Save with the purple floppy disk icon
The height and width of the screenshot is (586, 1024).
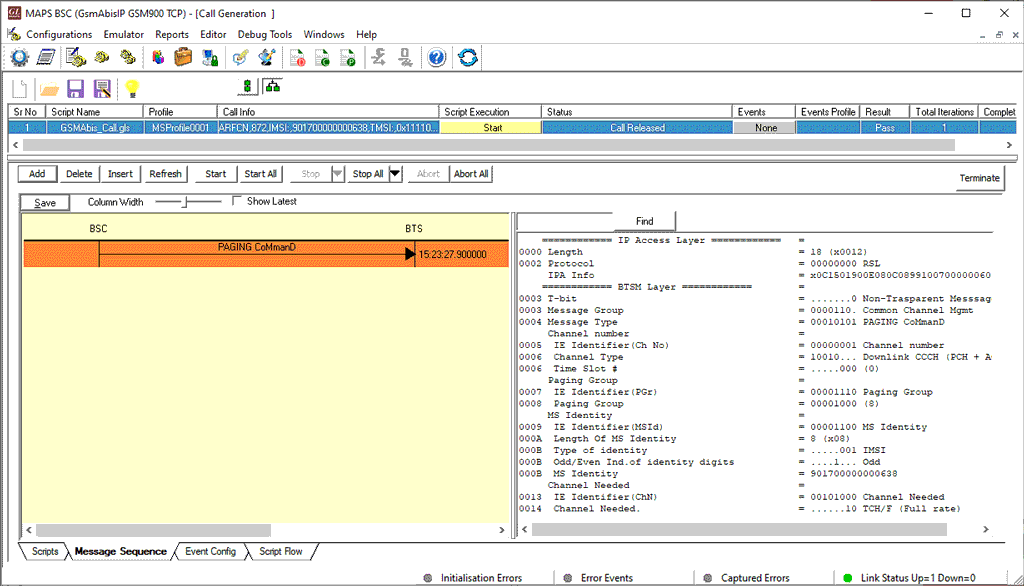76,88
